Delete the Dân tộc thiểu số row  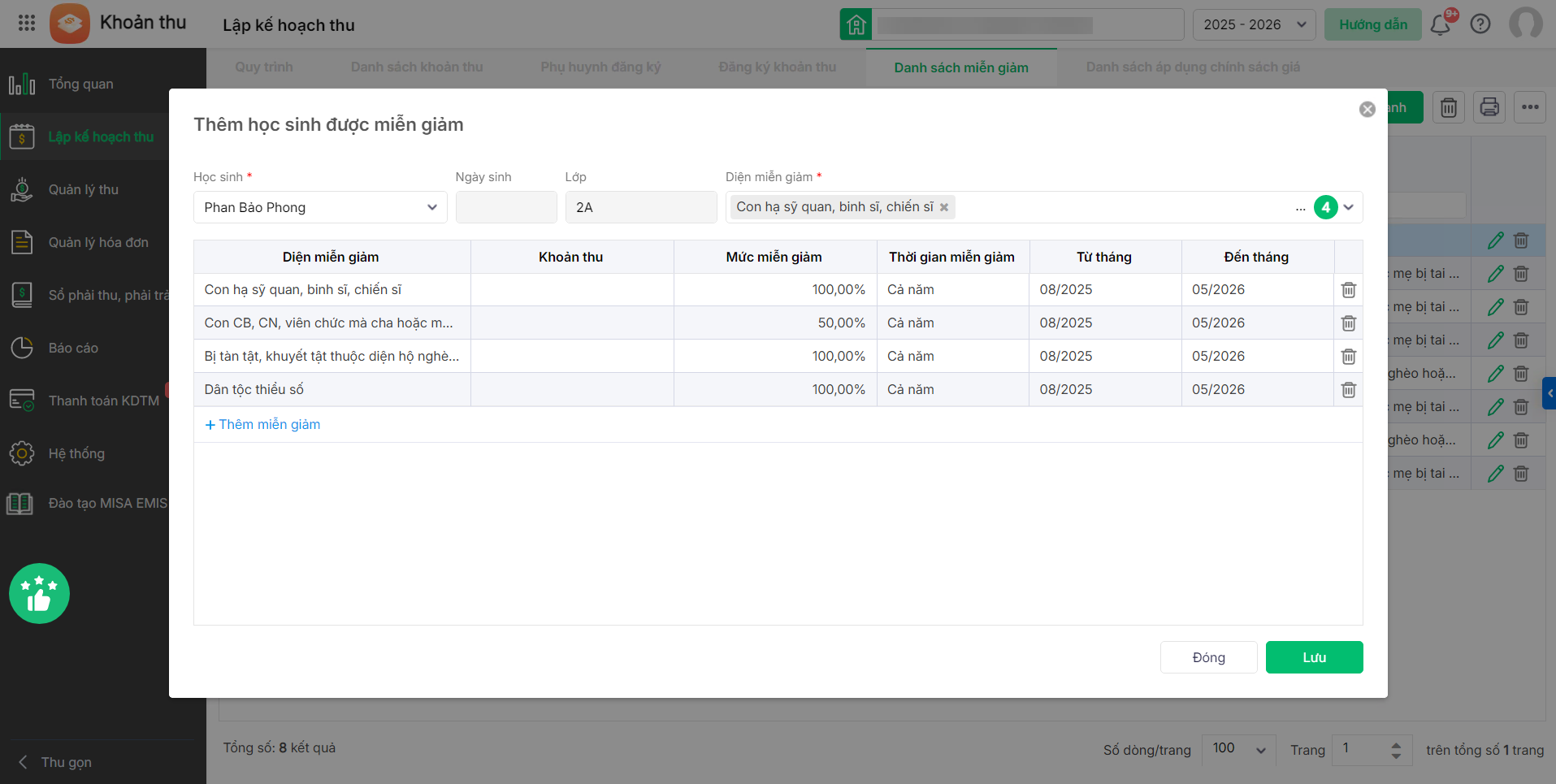(x=1349, y=390)
